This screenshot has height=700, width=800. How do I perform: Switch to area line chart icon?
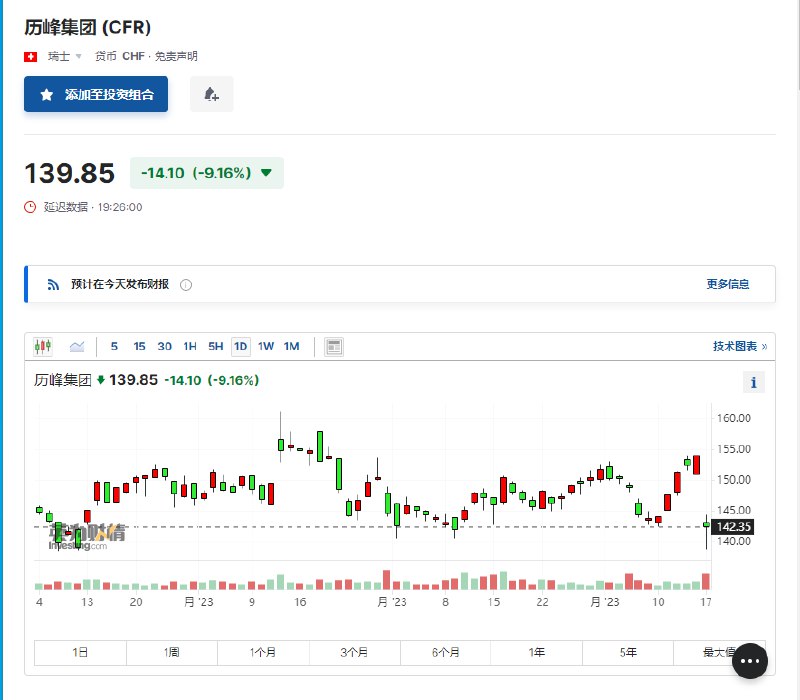[77, 346]
